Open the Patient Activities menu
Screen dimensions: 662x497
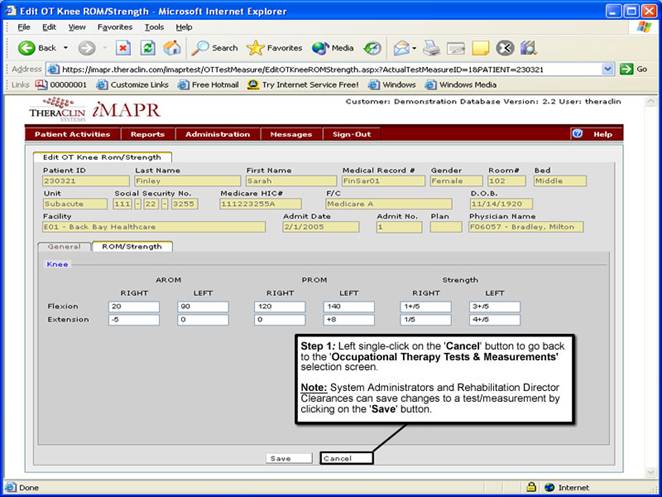pyautogui.click(x=72, y=134)
